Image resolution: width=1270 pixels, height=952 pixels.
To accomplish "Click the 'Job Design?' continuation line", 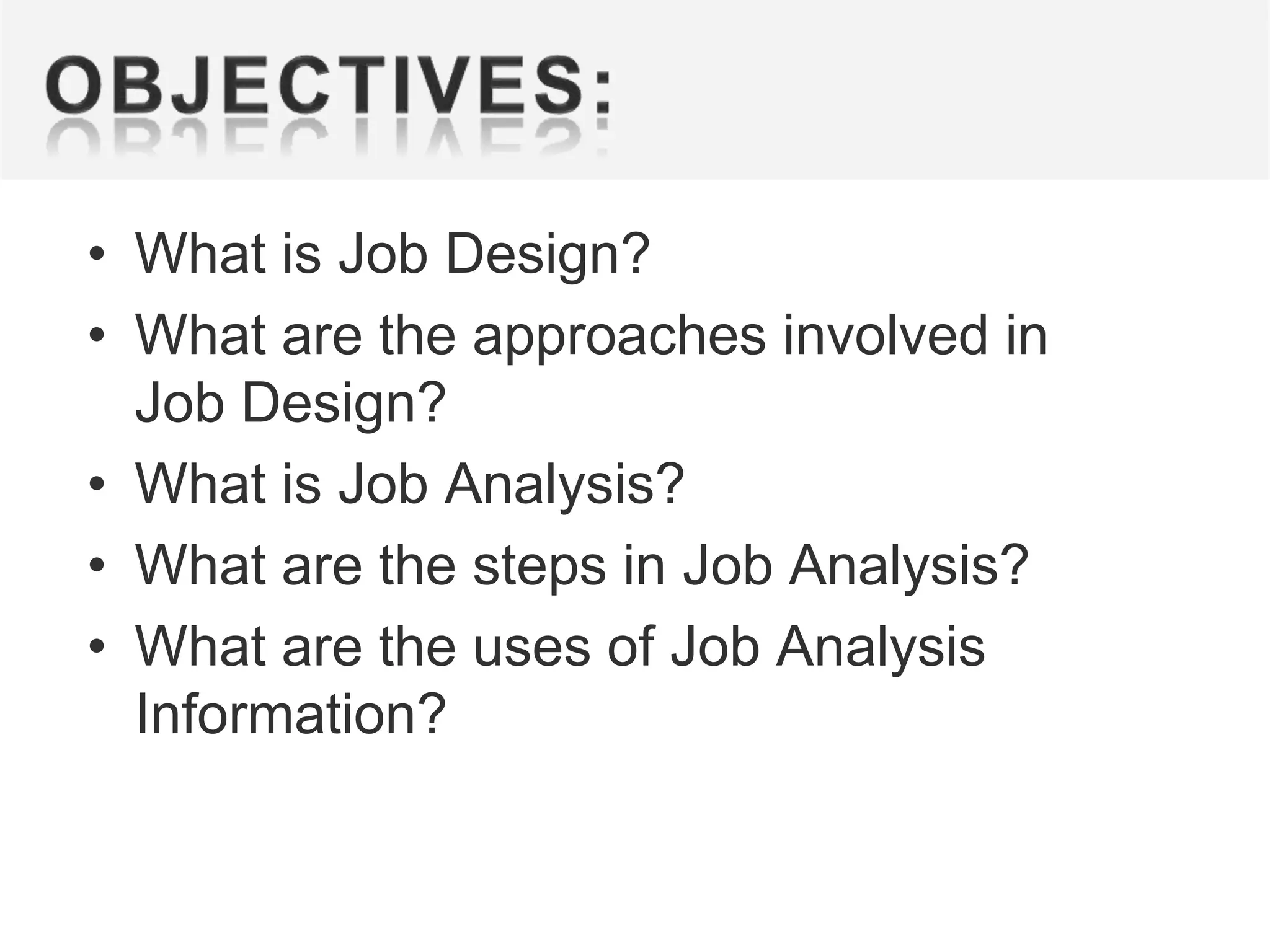I will [291, 404].
